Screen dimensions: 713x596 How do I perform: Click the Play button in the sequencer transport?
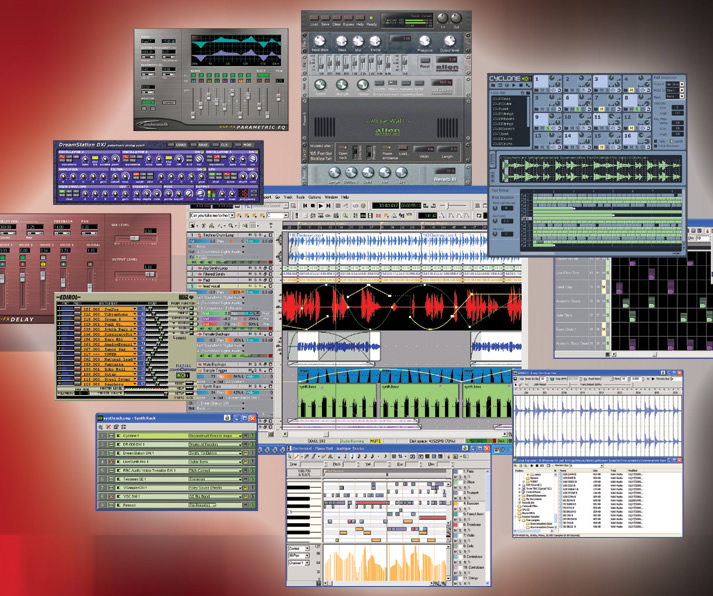pos(321,205)
